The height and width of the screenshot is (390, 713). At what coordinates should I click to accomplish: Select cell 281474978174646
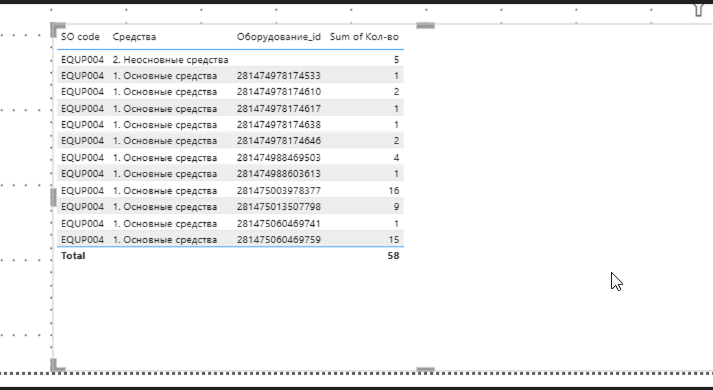(278, 141)
